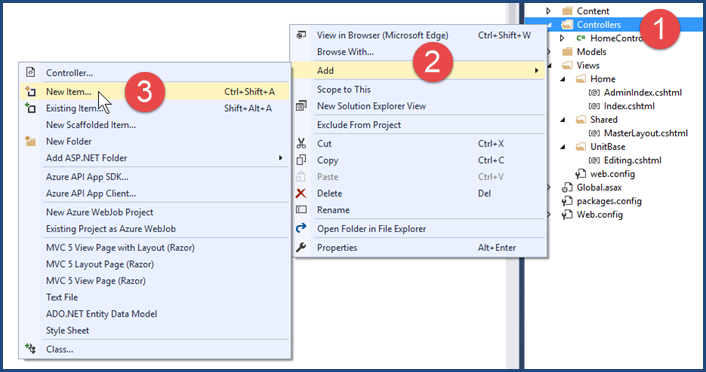
Task: Select MasterLayout.cshtml file
Action: (x=646, y=133)
